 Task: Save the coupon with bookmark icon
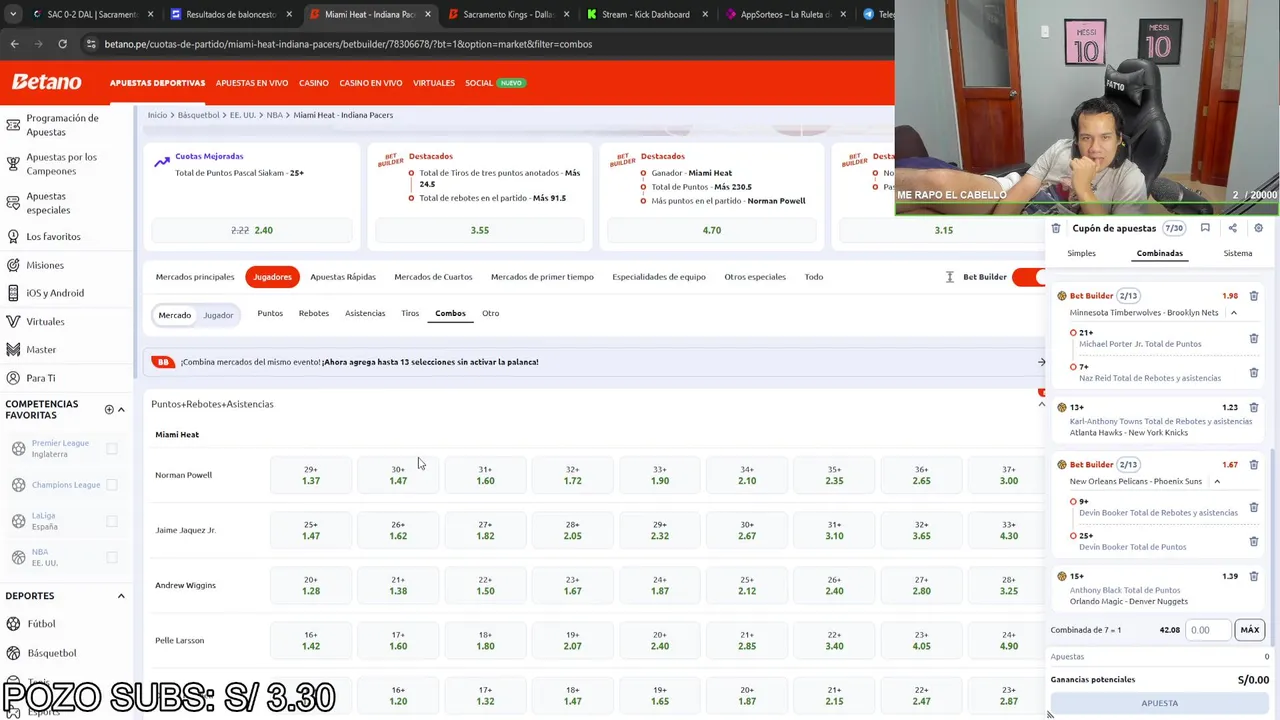(x=1205, y=228)
